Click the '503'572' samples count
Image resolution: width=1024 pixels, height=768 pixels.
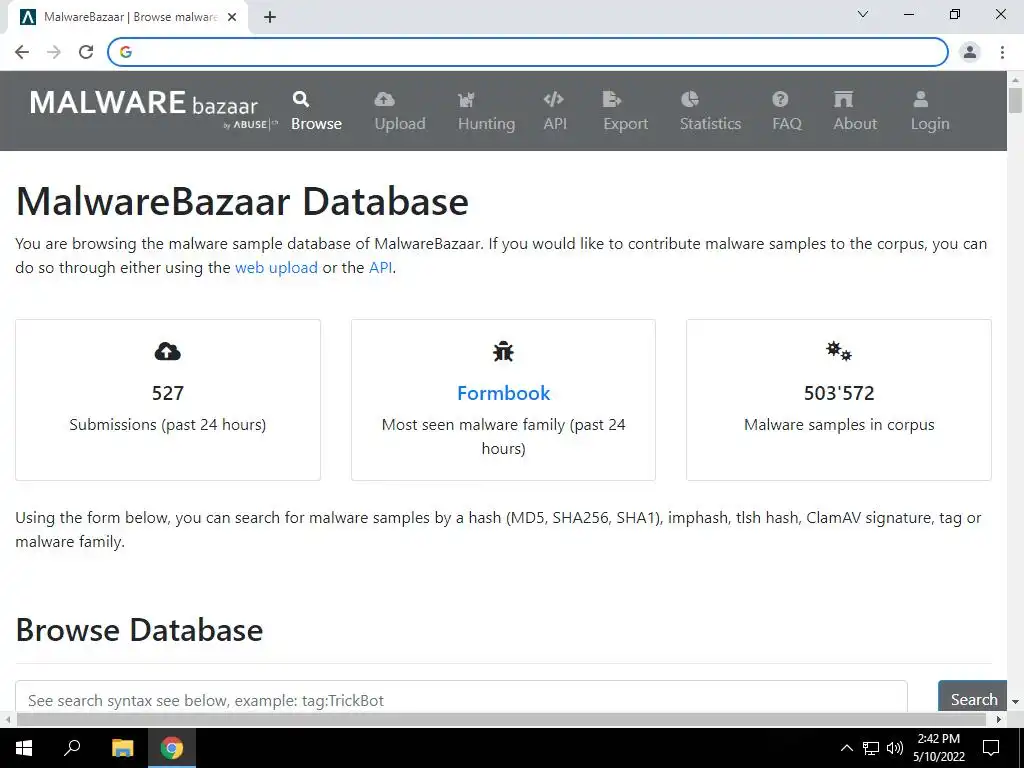(839, 393)
